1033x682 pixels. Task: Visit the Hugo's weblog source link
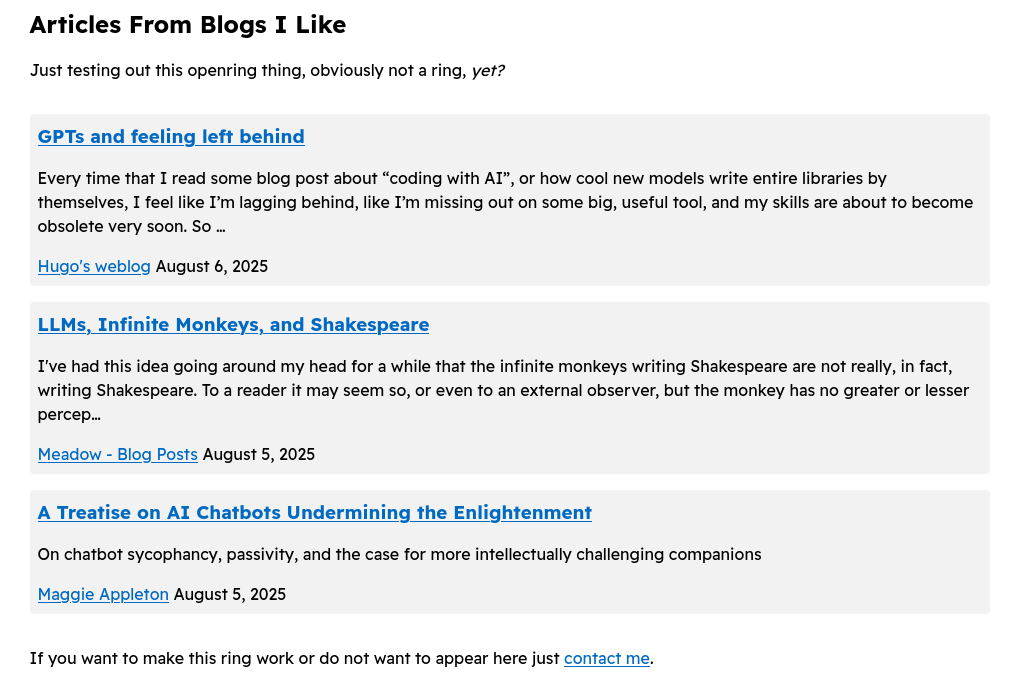(94, 266)
